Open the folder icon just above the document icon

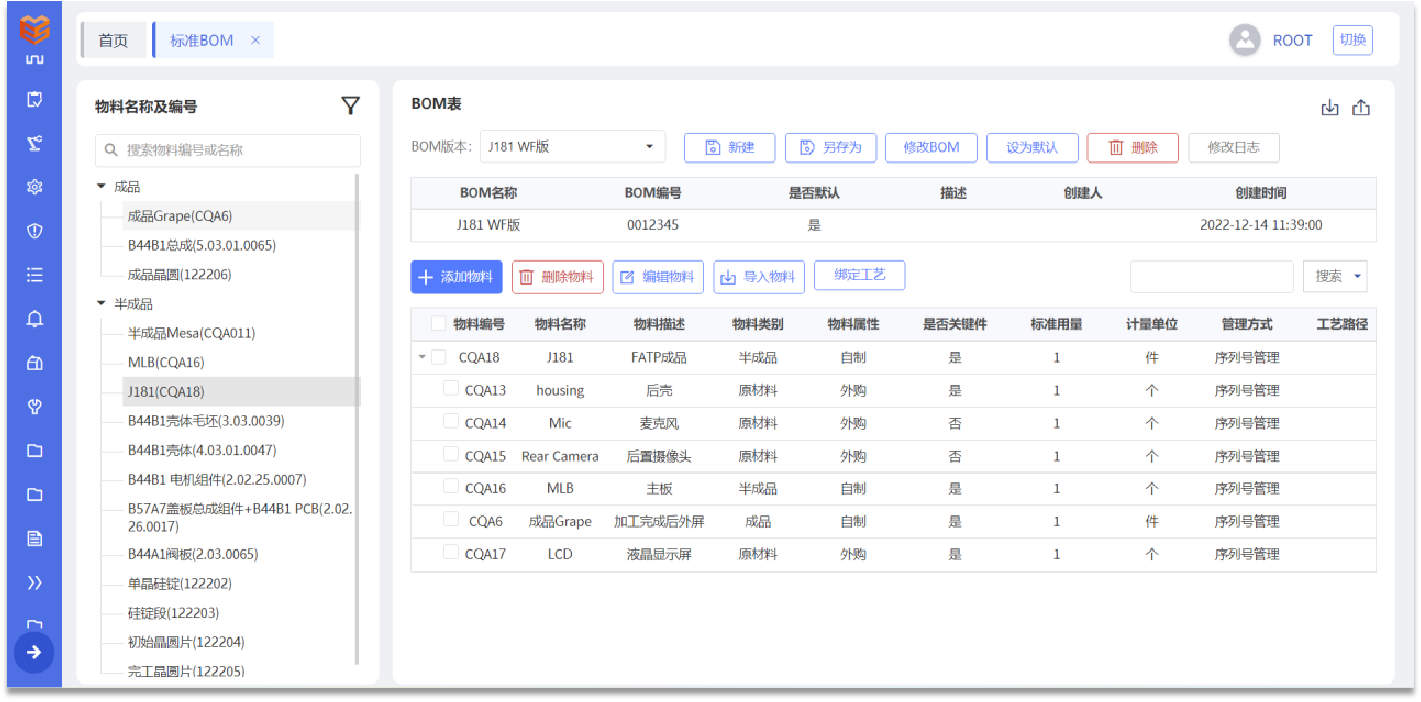[35, 495]
